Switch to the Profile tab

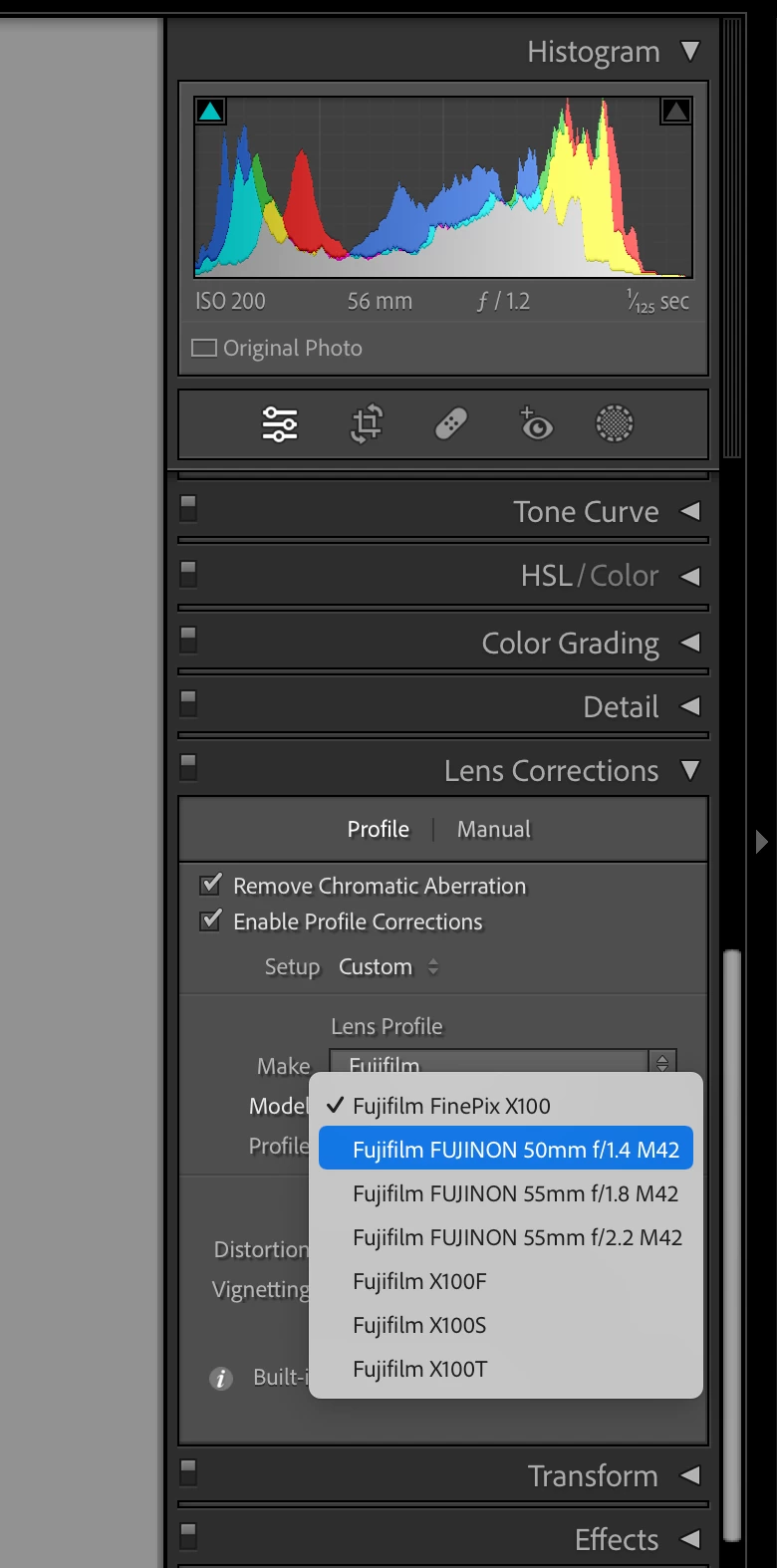click(x=379, y=829)
